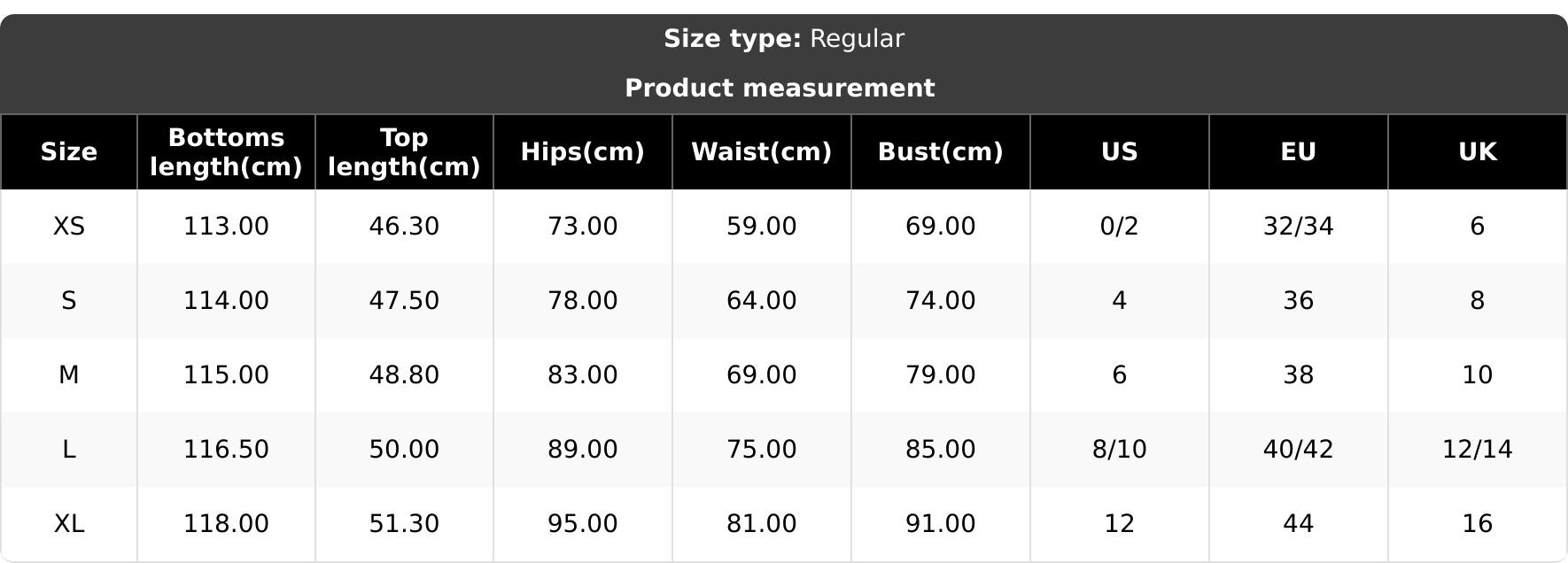1568x563 pixels.
Task: Select the Hips(cm) column header
Action: click(x=582, y=152)
